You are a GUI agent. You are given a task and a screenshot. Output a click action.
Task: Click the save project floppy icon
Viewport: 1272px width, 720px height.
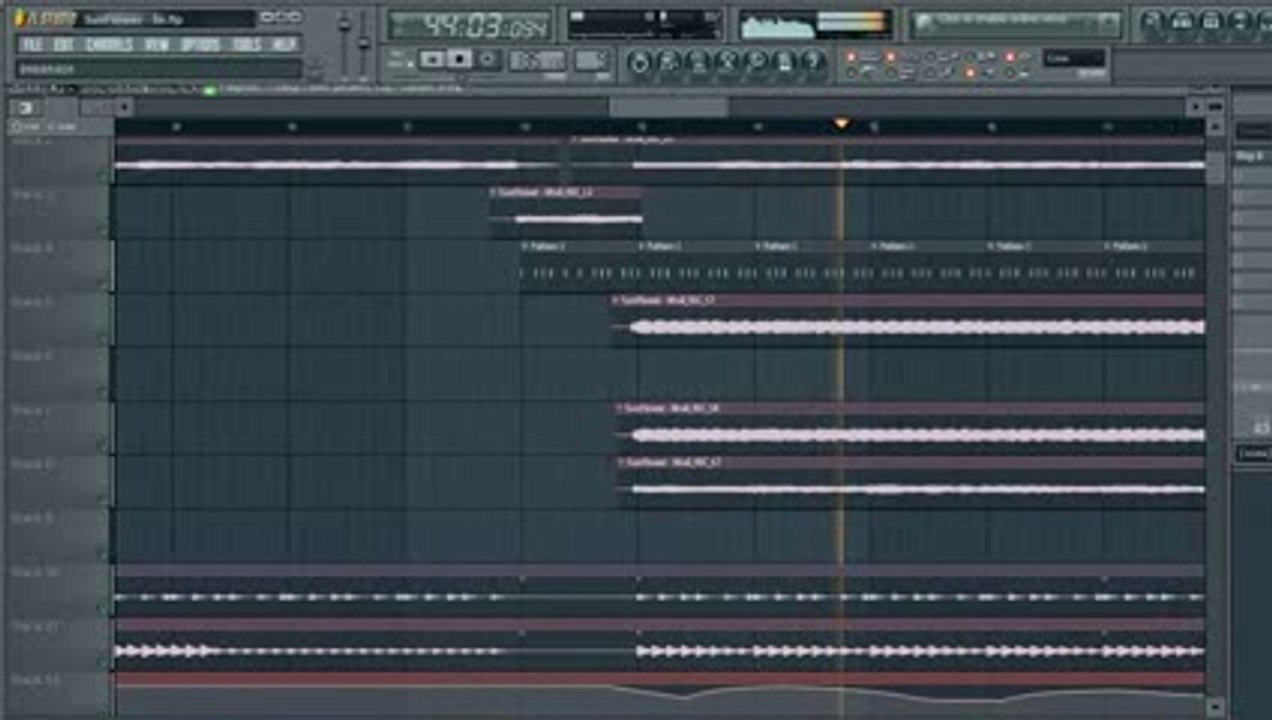[x=669, y=63]
